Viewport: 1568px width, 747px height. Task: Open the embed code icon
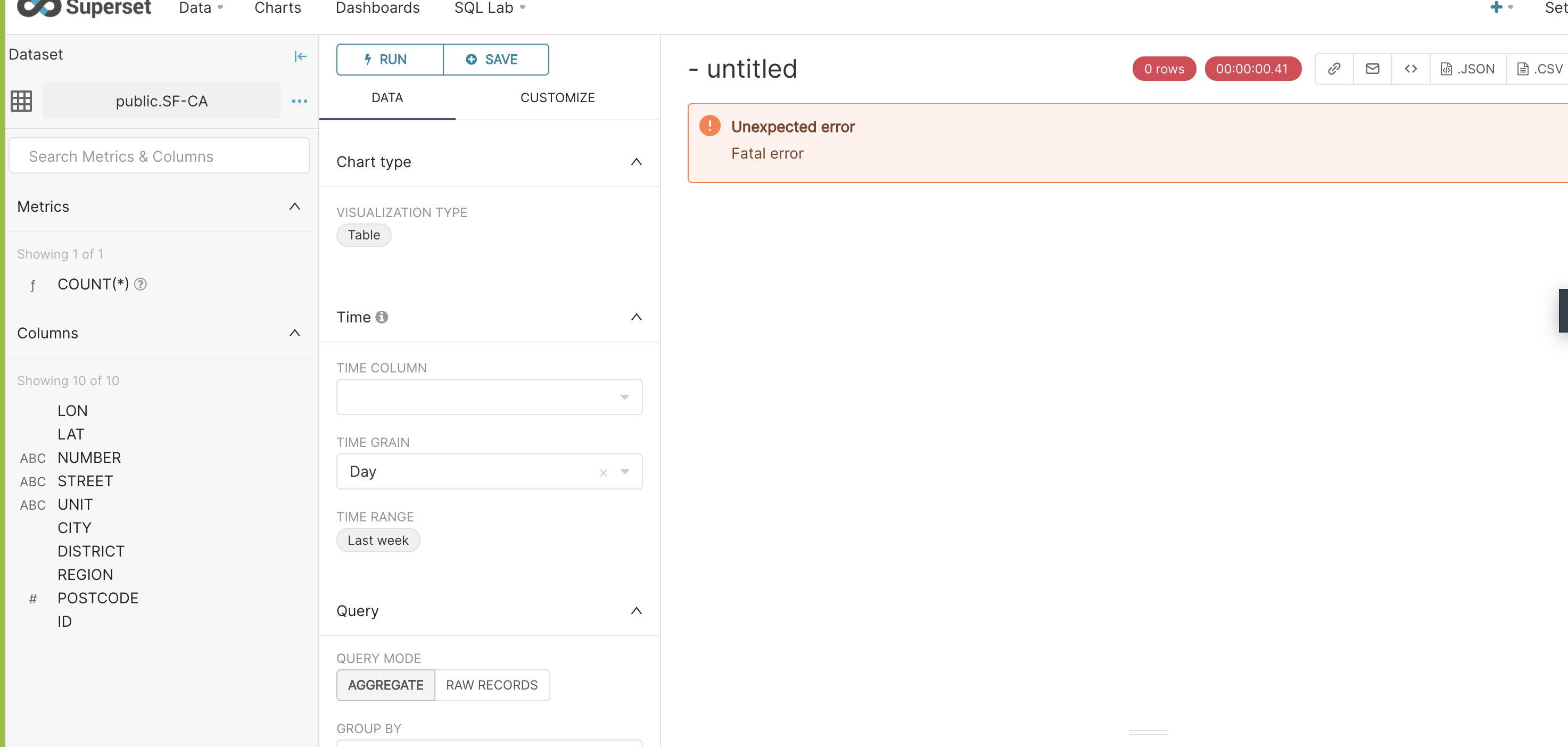click(x=1410, y=69)
